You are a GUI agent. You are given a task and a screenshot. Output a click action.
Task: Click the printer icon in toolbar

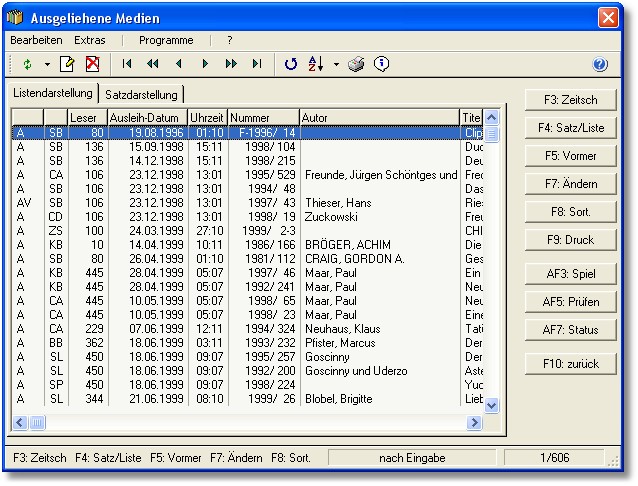tap(357, 64)
